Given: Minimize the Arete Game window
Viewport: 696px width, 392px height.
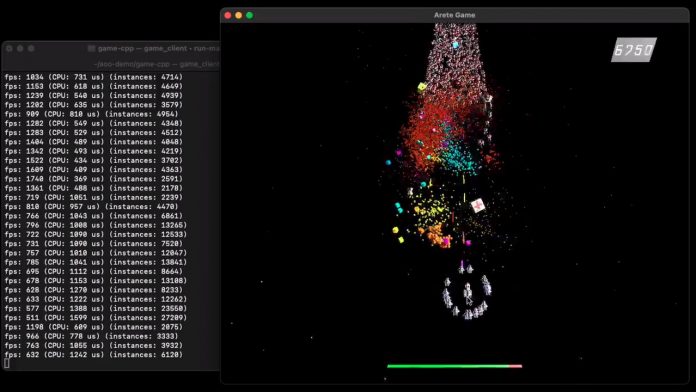Looking at the screenshot, I should (239, 16).
